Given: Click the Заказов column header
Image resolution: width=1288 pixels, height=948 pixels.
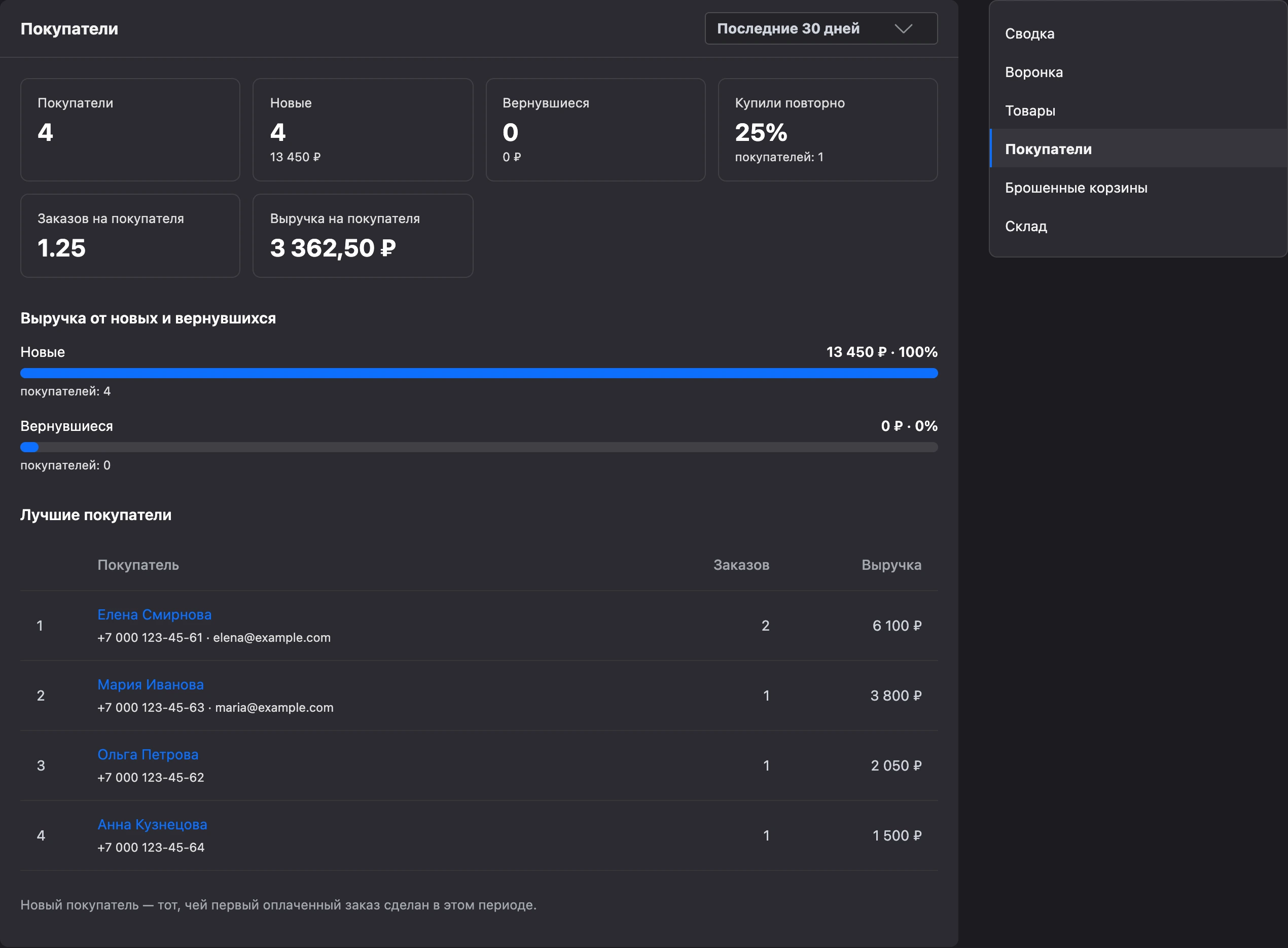Looking at the screenshot, I should point(741,565).
